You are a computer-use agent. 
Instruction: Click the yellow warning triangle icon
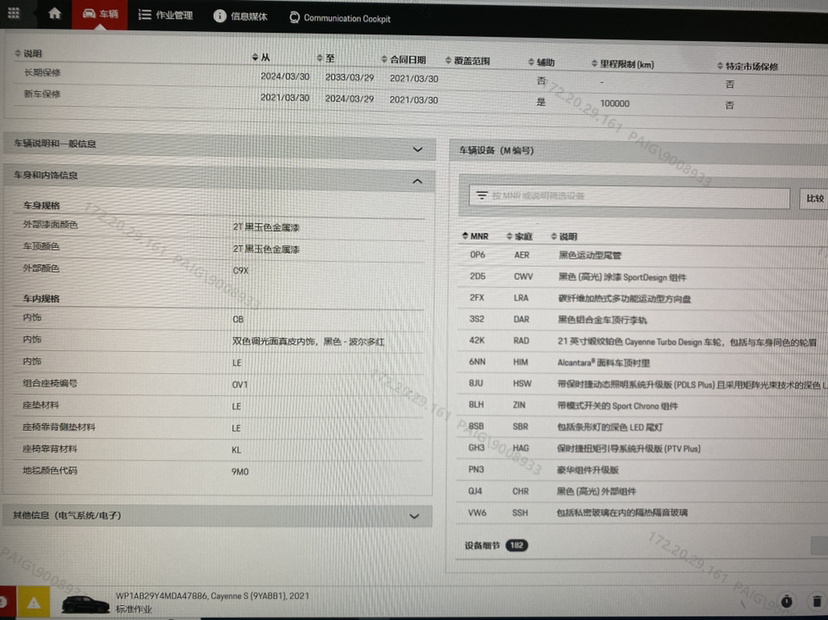click(34, 603)
